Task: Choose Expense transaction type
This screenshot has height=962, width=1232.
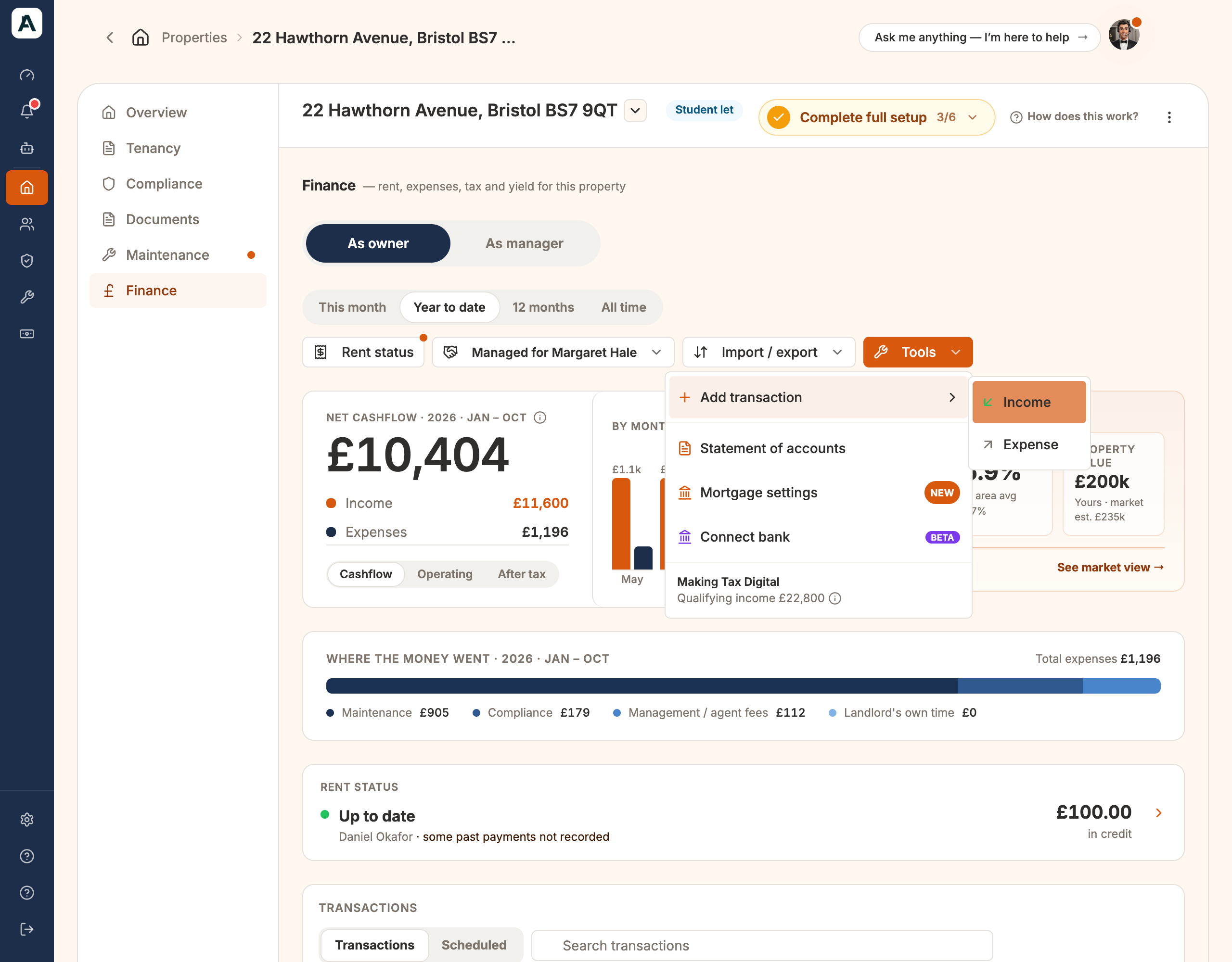Action: point(1029,444)
